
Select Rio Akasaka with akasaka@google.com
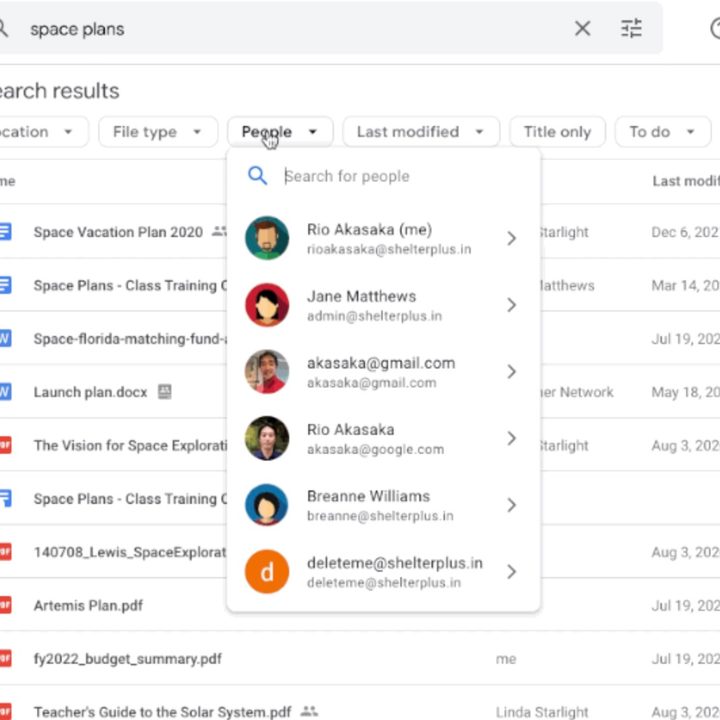[383, 439]
